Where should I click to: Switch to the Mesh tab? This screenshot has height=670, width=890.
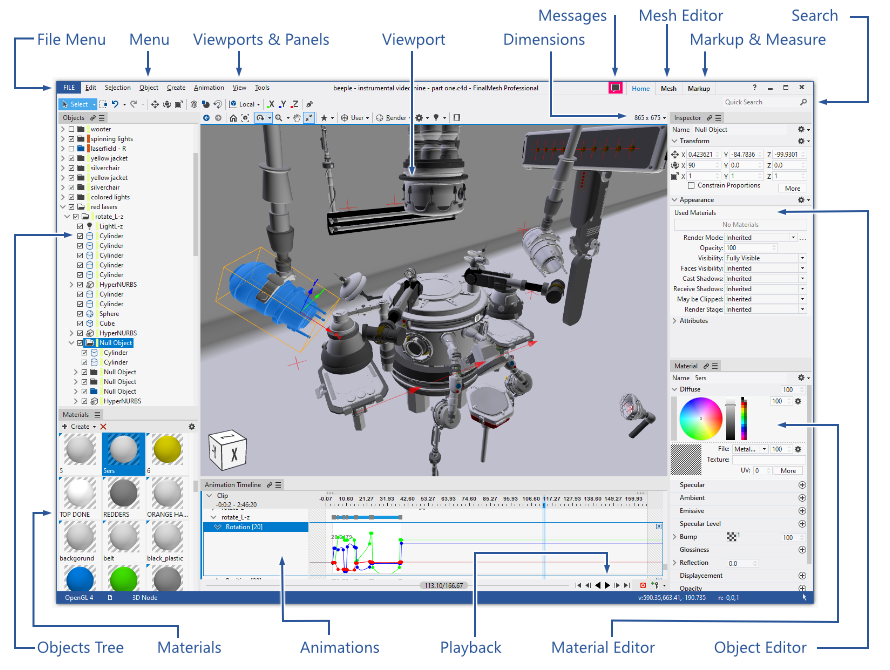[x=668, y=89]
